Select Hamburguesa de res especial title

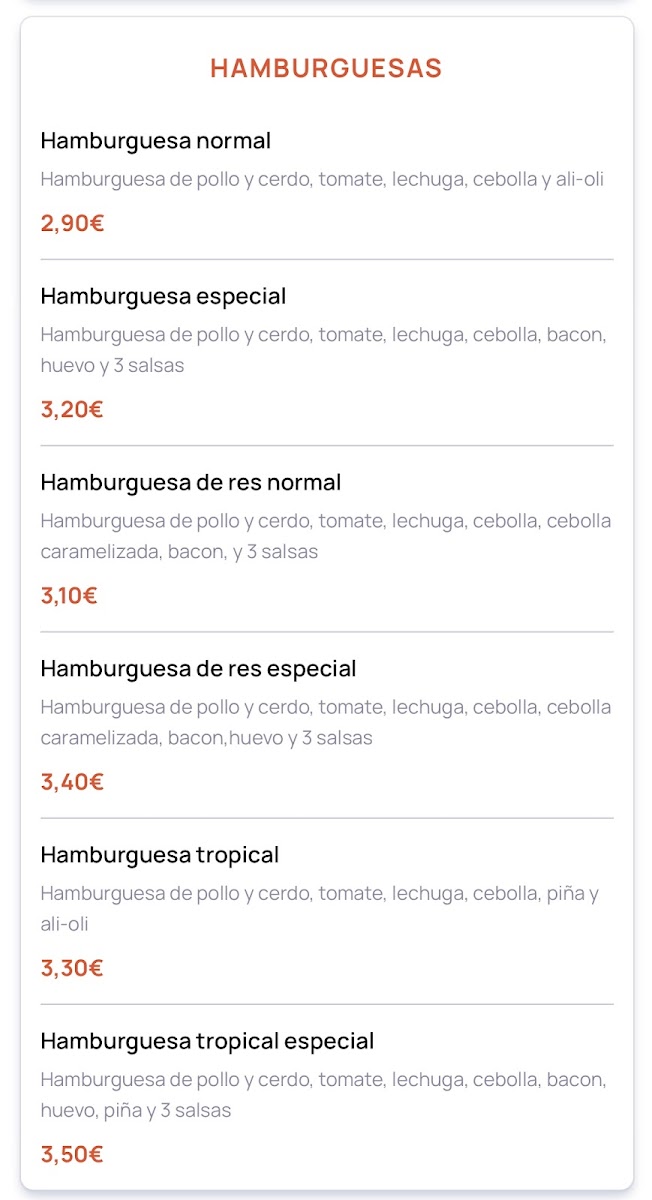198,669
